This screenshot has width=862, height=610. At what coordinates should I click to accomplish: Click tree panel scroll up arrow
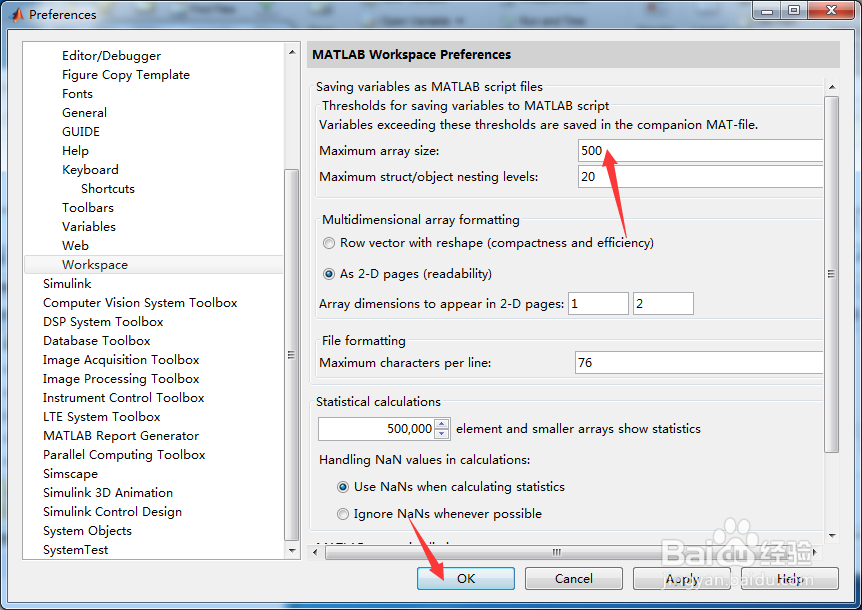(292, 52)
